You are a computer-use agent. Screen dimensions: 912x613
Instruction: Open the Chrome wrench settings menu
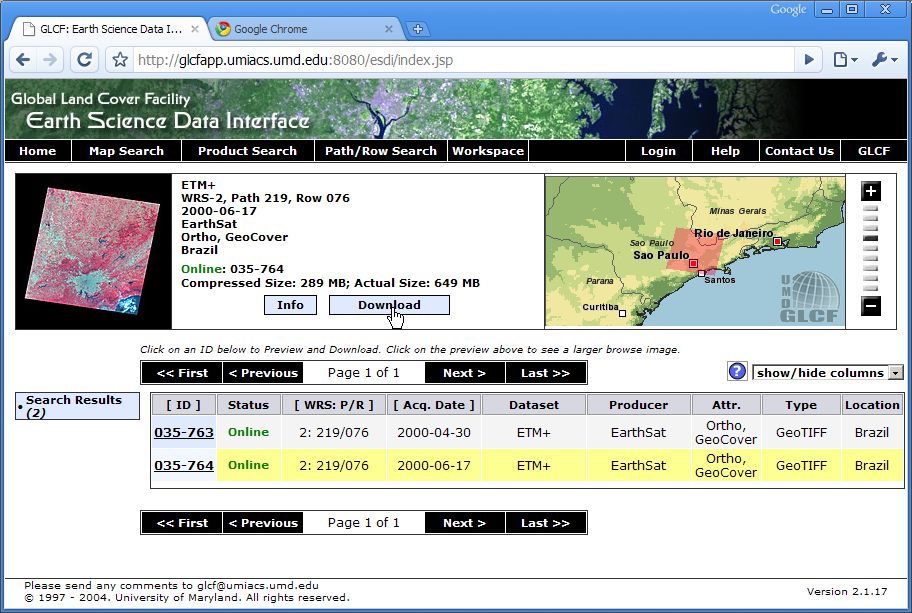tap(883, 60)
